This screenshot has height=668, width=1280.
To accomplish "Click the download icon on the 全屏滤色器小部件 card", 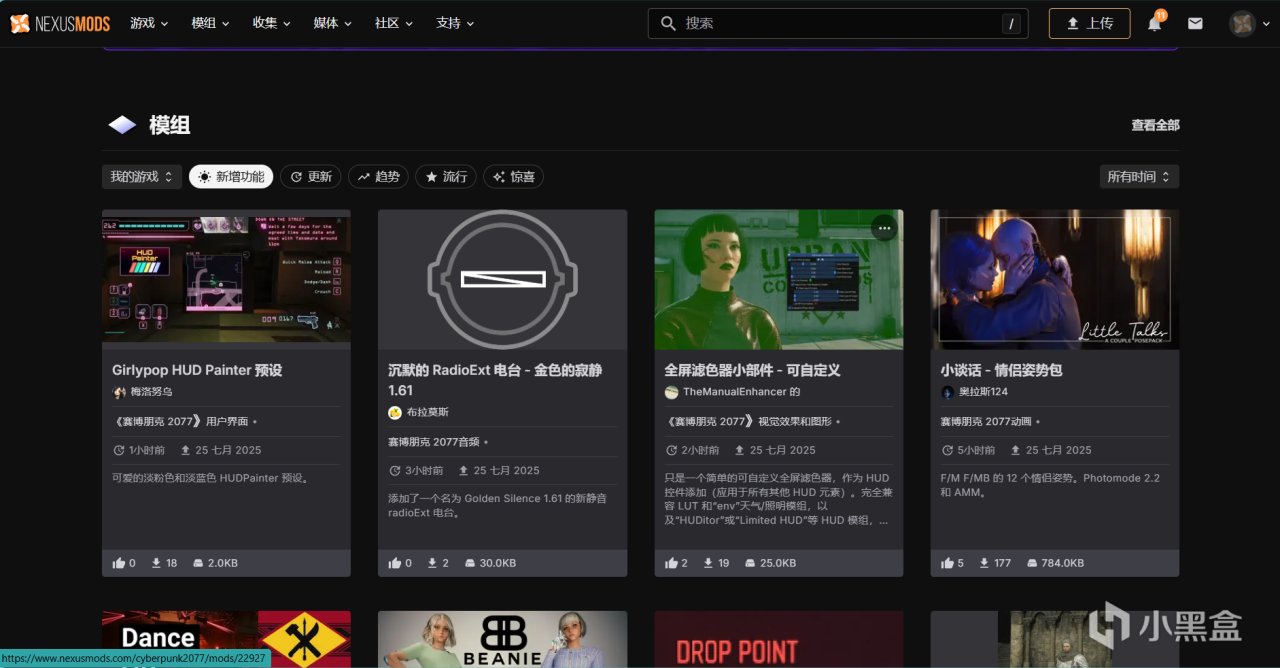I will coord(708,563).
